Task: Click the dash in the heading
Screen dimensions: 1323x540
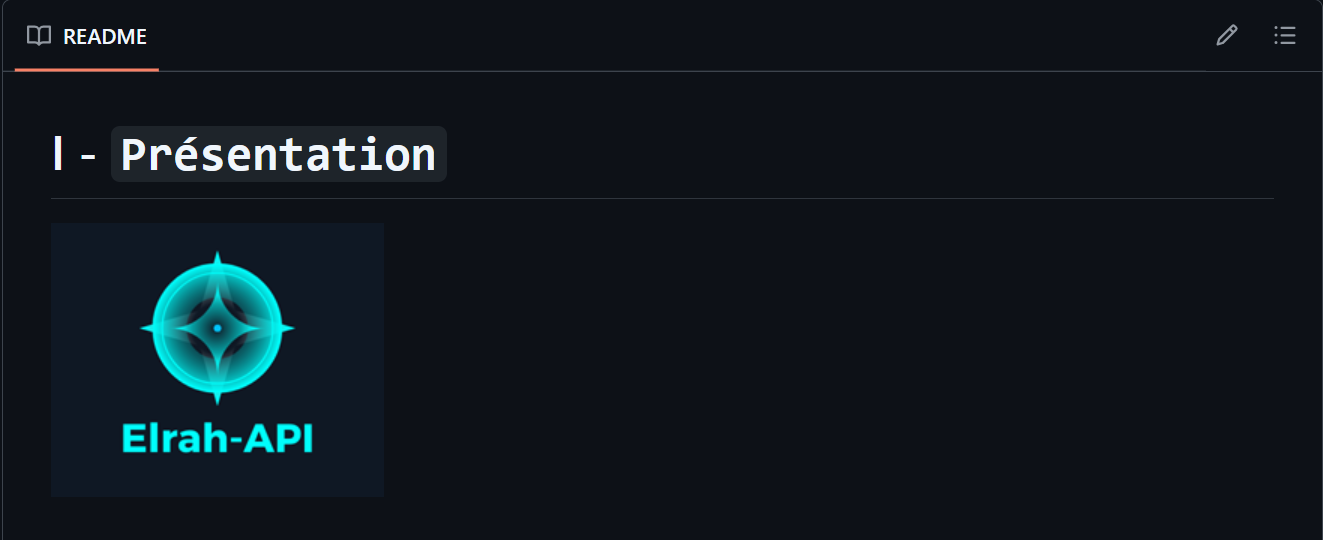Action: [88, 156]
